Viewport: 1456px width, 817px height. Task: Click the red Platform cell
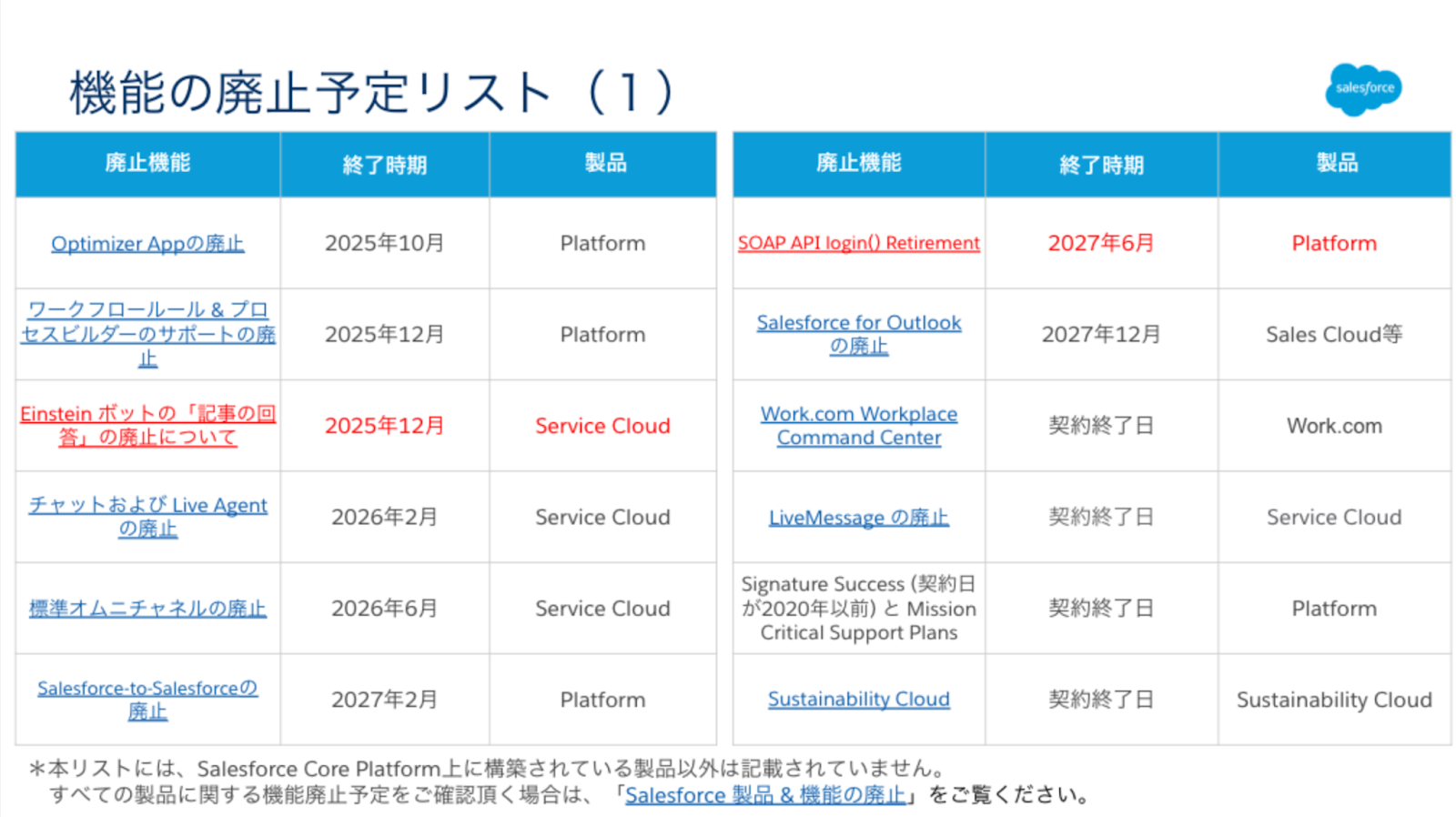point(1334,243)
